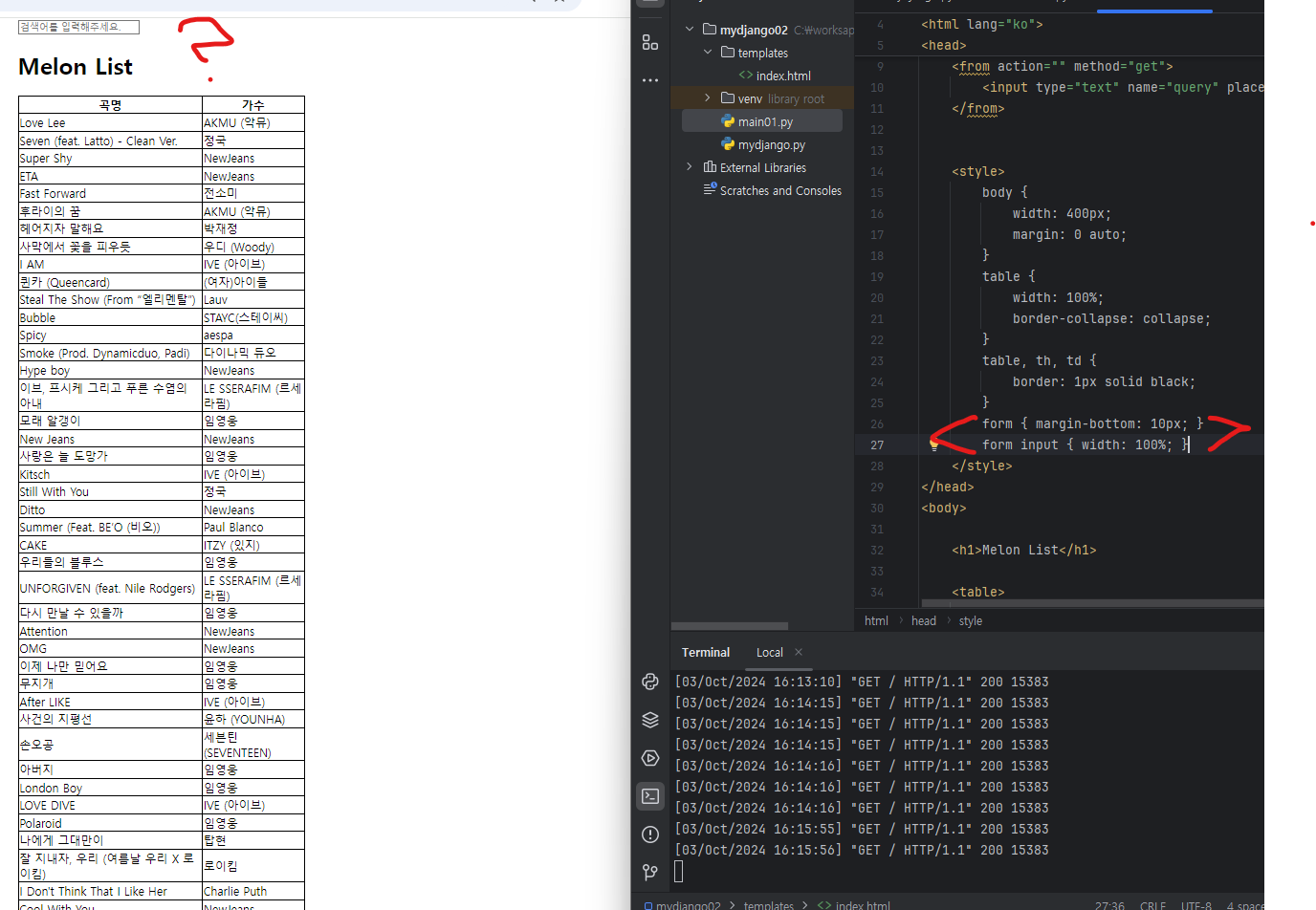This screenshot has height=910, width=1316.
Task: Open the Services tool window icon
Action: click(650, 758)
